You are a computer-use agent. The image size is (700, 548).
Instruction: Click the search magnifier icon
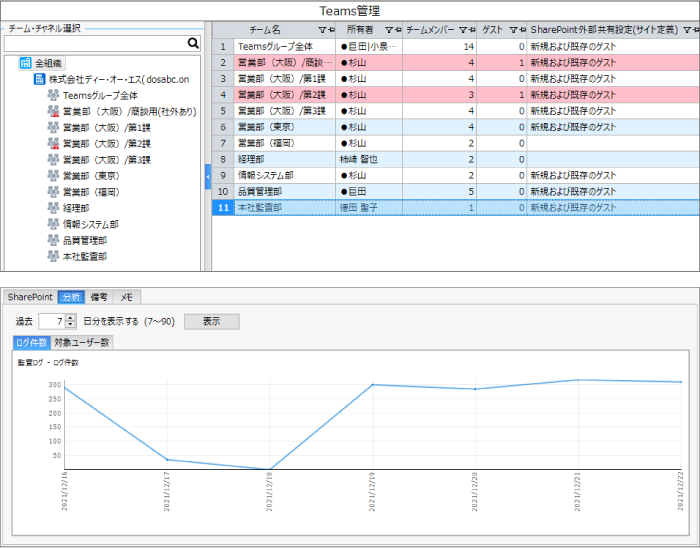pyautogui.click(x=193, y=43)
